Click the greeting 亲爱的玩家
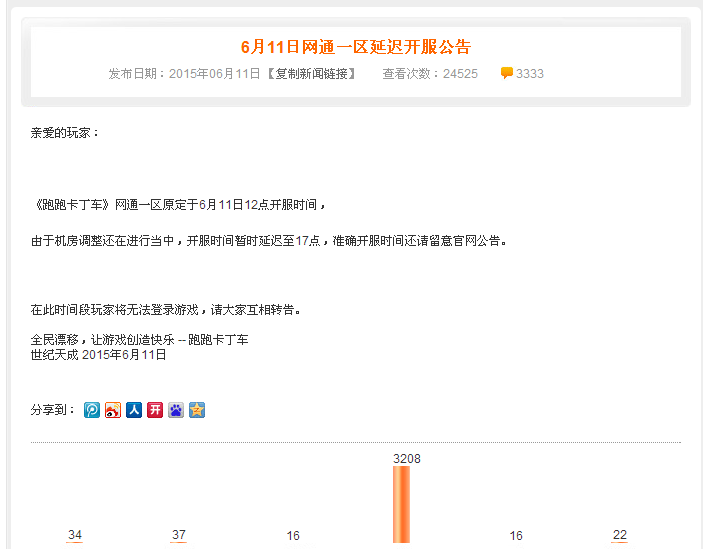 (x=65, y=133)
